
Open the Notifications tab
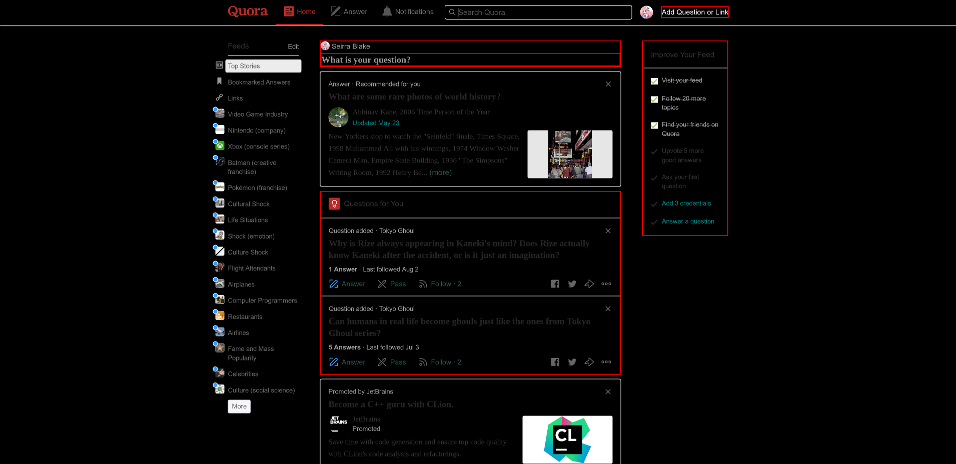[407, 12]
